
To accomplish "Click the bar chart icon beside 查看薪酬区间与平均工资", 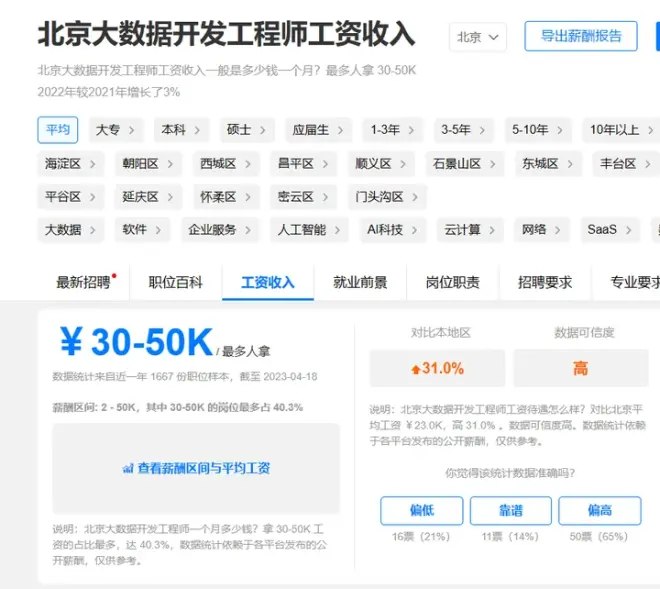I will pos(128,468).
